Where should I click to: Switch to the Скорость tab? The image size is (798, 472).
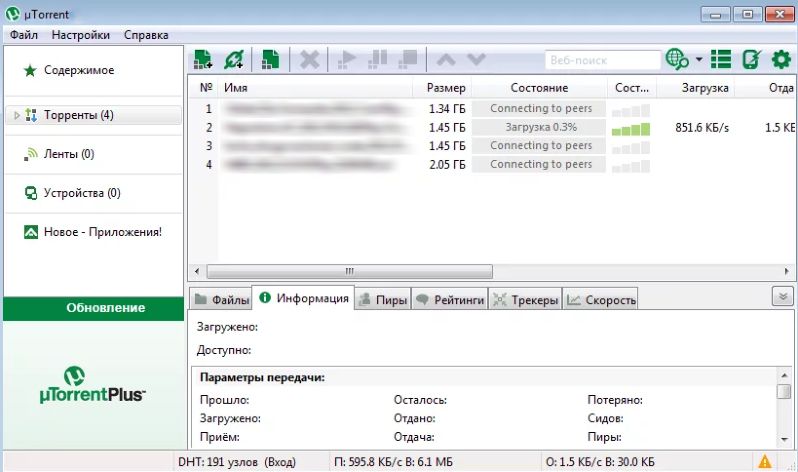pyautogui.click(x=601, y=300)
